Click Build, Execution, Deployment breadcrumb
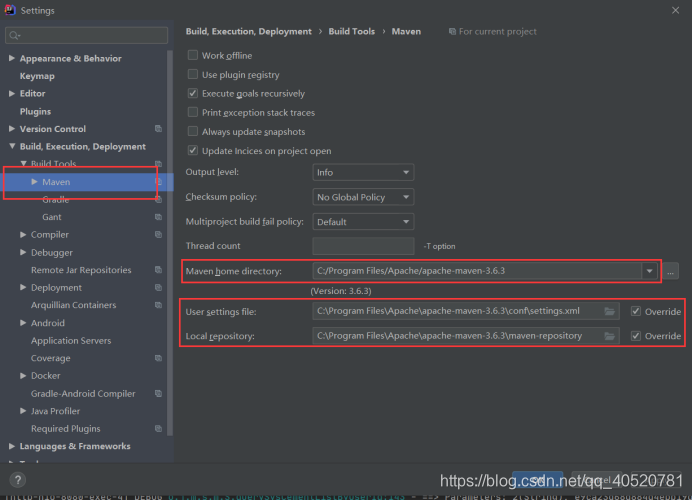The width and height of the screenshot is (692, 500). point(248,31)
